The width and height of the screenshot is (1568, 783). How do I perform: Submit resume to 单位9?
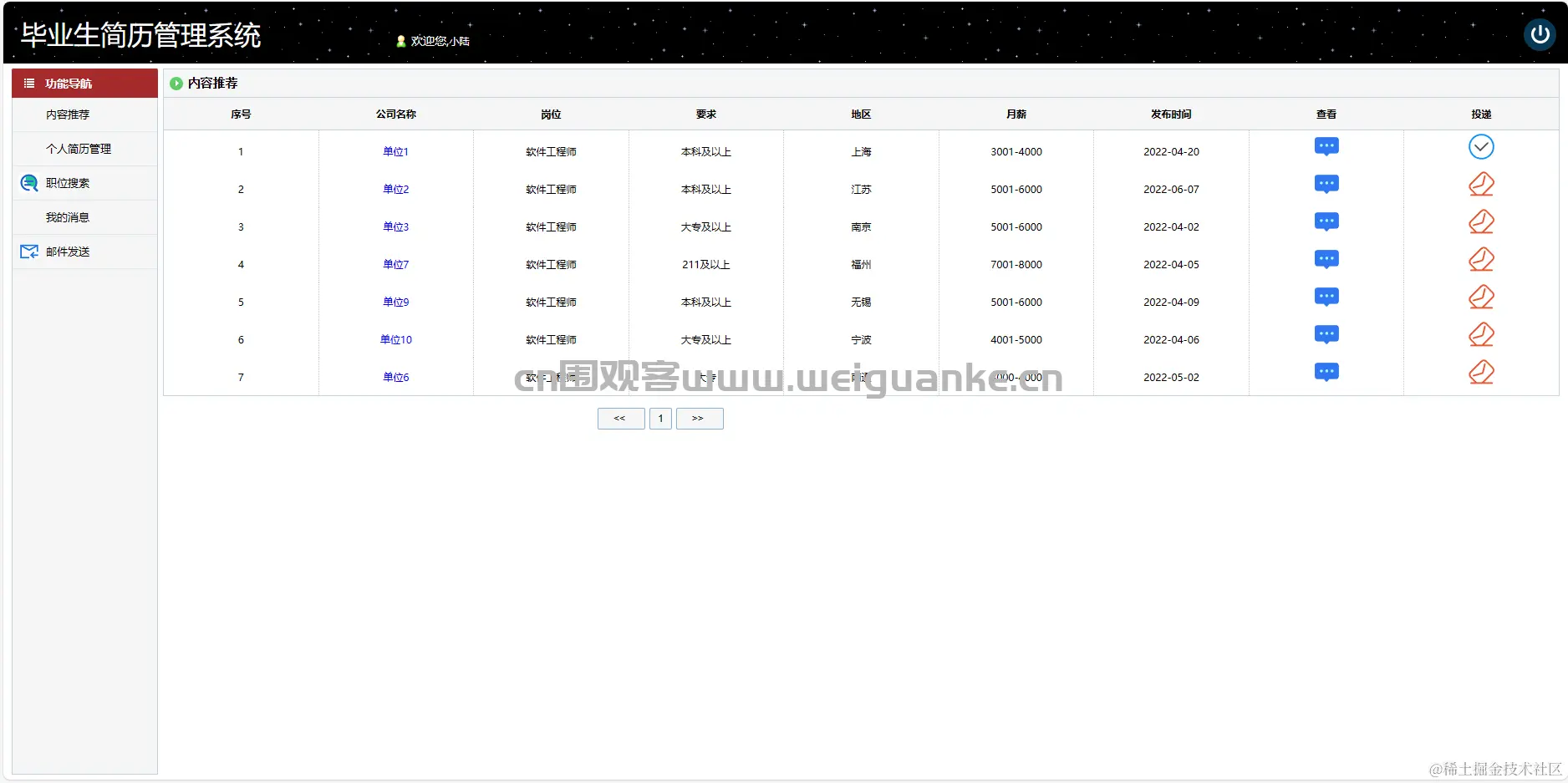1481,297
